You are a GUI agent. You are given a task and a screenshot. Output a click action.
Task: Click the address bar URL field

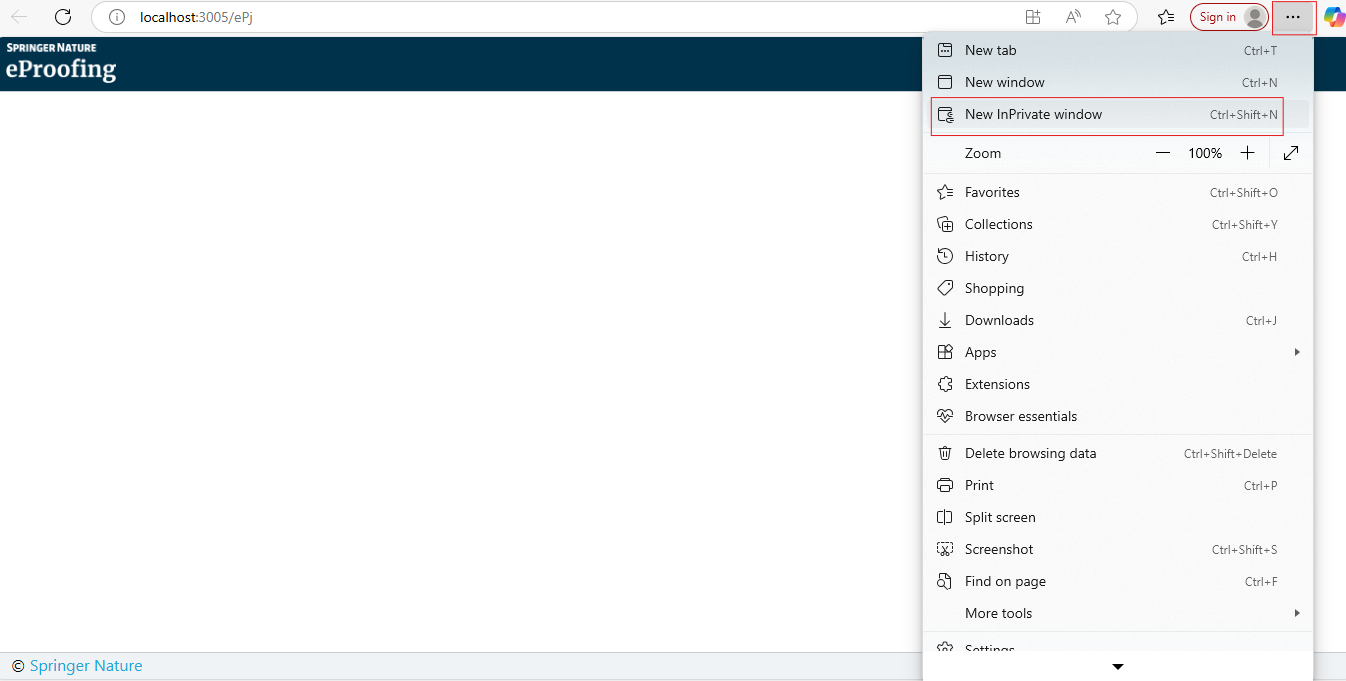pos(560,17)
